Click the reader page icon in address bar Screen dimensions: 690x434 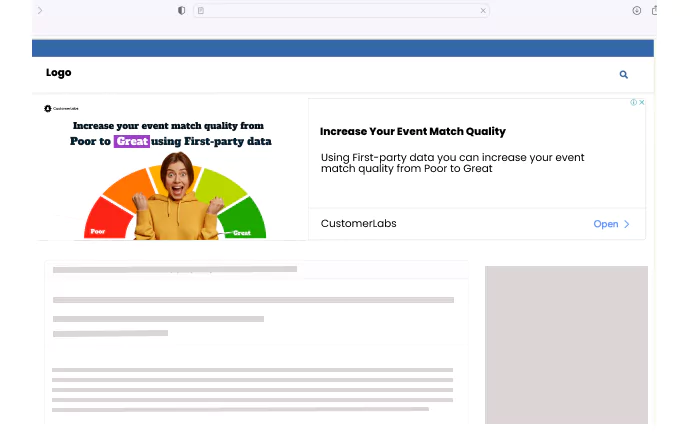[201, 11]
